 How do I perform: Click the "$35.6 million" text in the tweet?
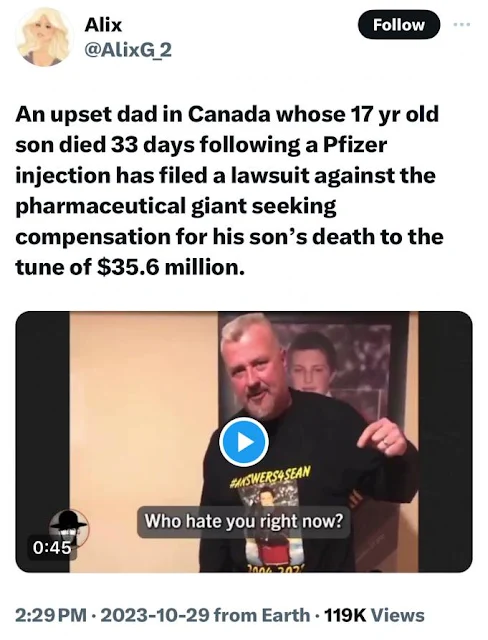172,267
